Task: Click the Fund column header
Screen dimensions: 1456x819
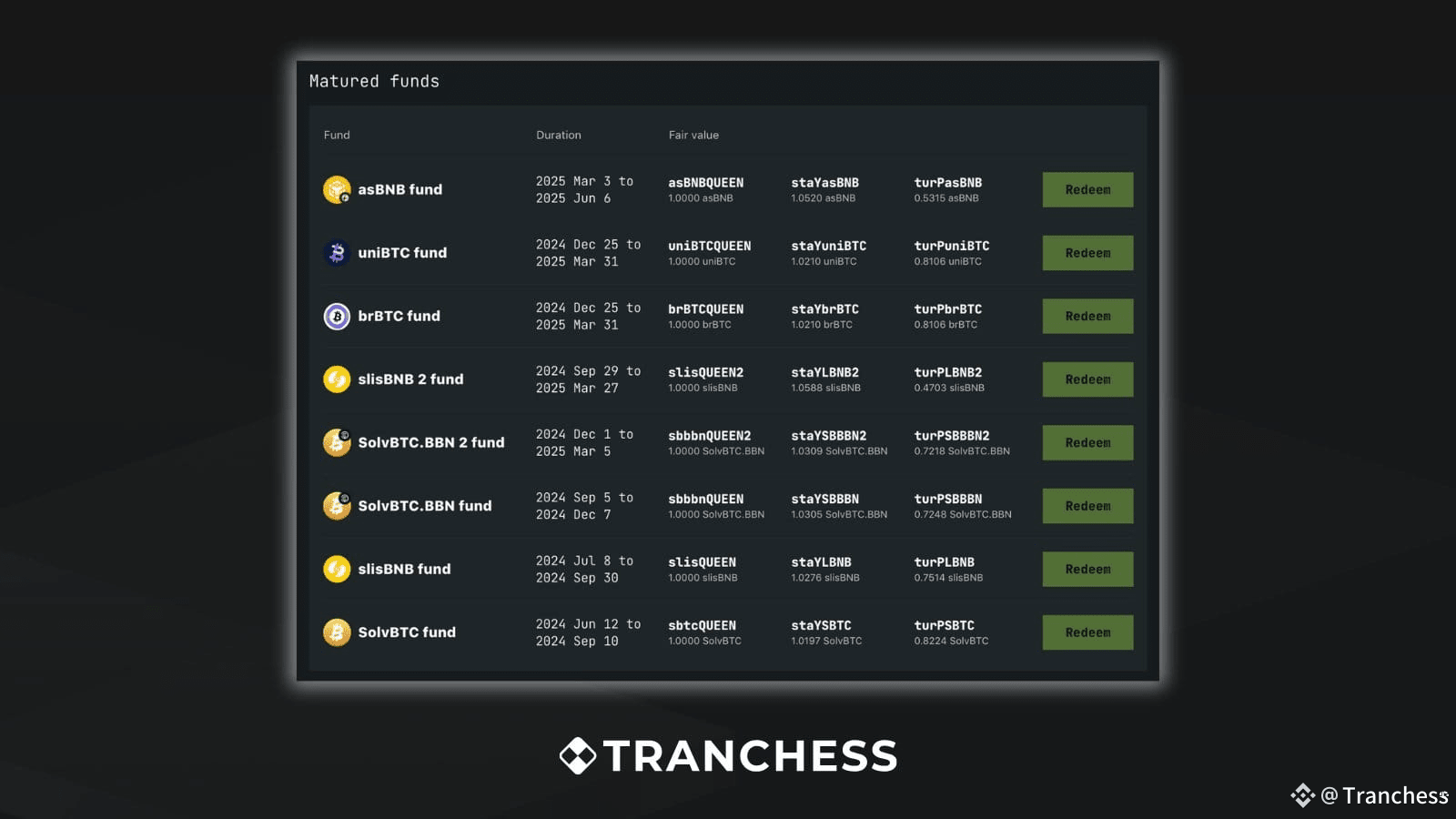Action: point(337,135)
